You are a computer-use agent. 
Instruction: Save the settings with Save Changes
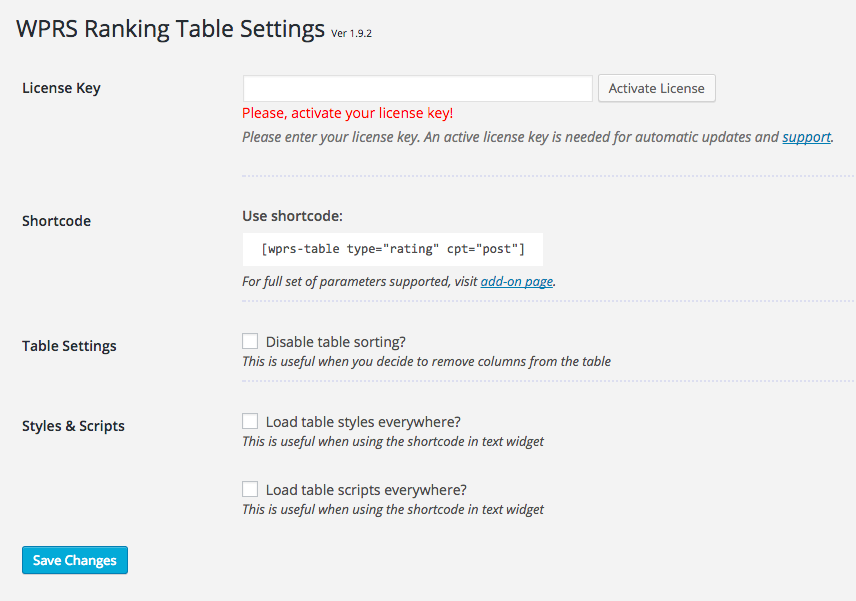(75, 560)
